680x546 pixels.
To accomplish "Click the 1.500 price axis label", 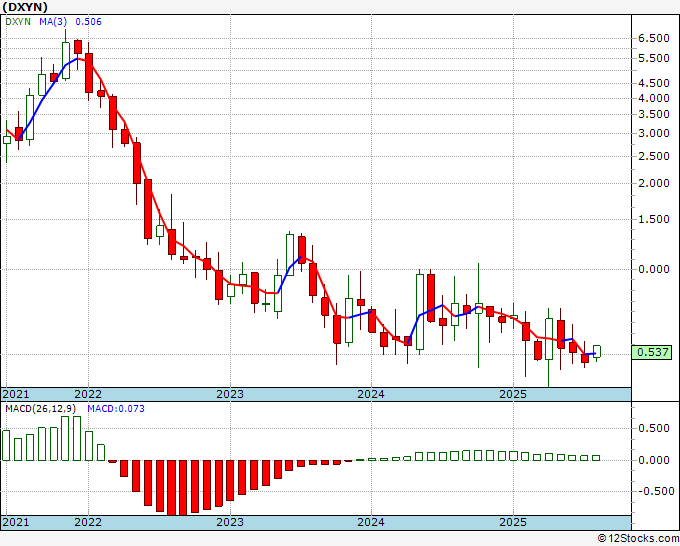I will [x=654, y=219].
